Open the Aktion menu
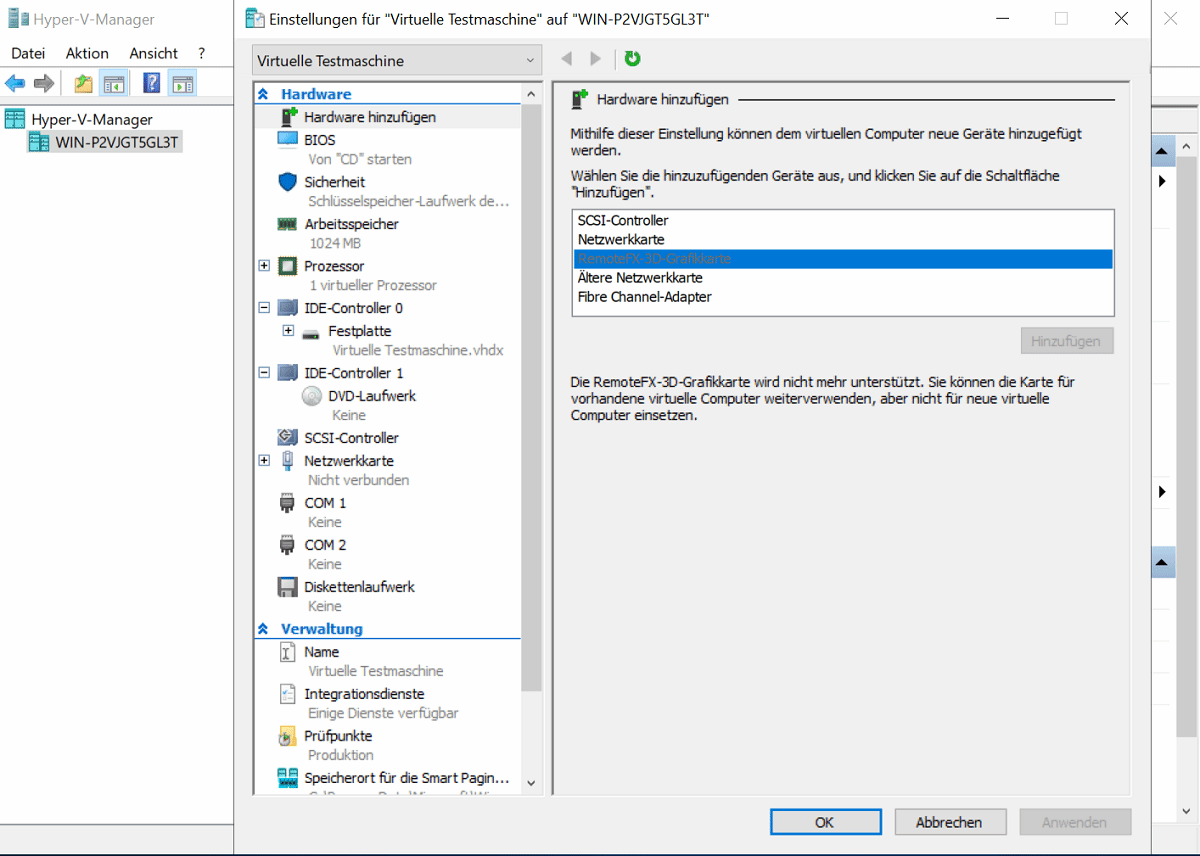 pyautogui.click(x=87, y=53)
